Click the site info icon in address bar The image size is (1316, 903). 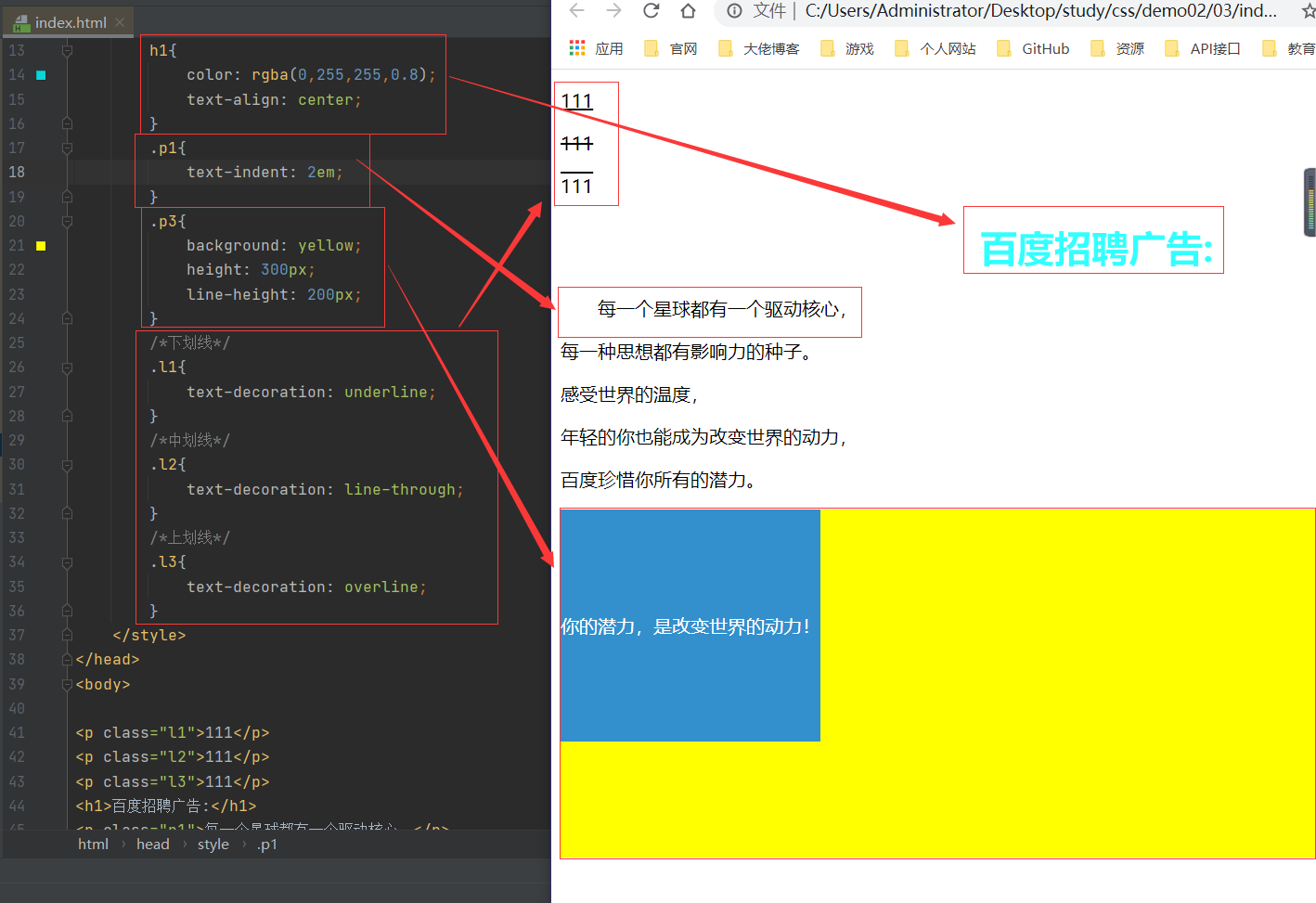pos(734,10)
